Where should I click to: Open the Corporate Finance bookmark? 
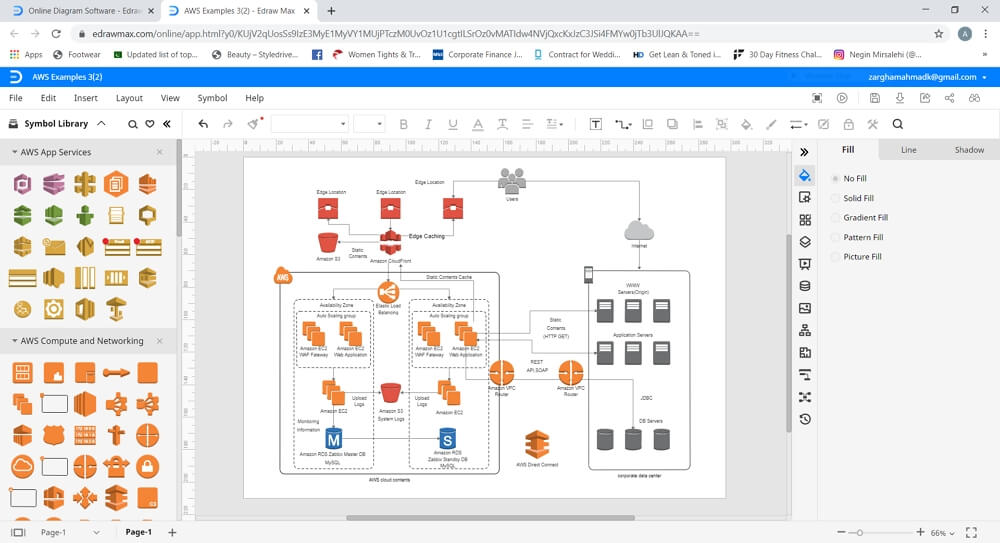pyautogui.click(x=478, y=55)
